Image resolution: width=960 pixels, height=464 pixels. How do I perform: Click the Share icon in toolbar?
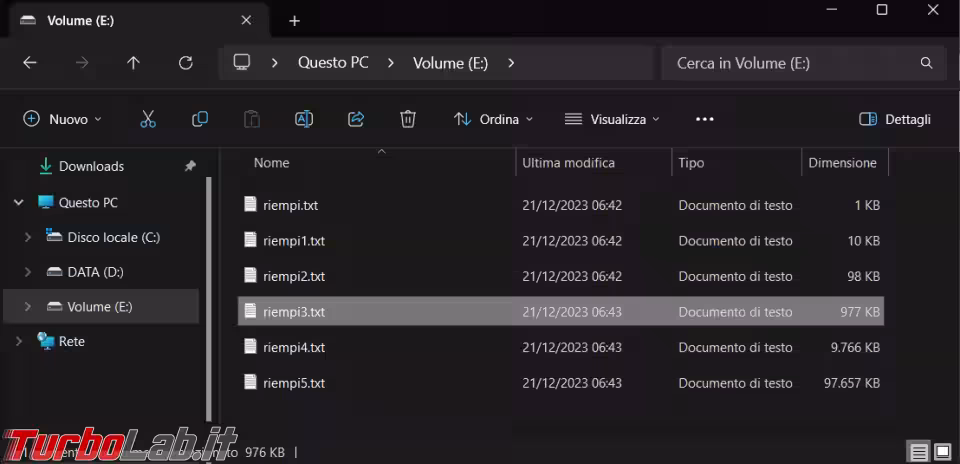[356, 119]
